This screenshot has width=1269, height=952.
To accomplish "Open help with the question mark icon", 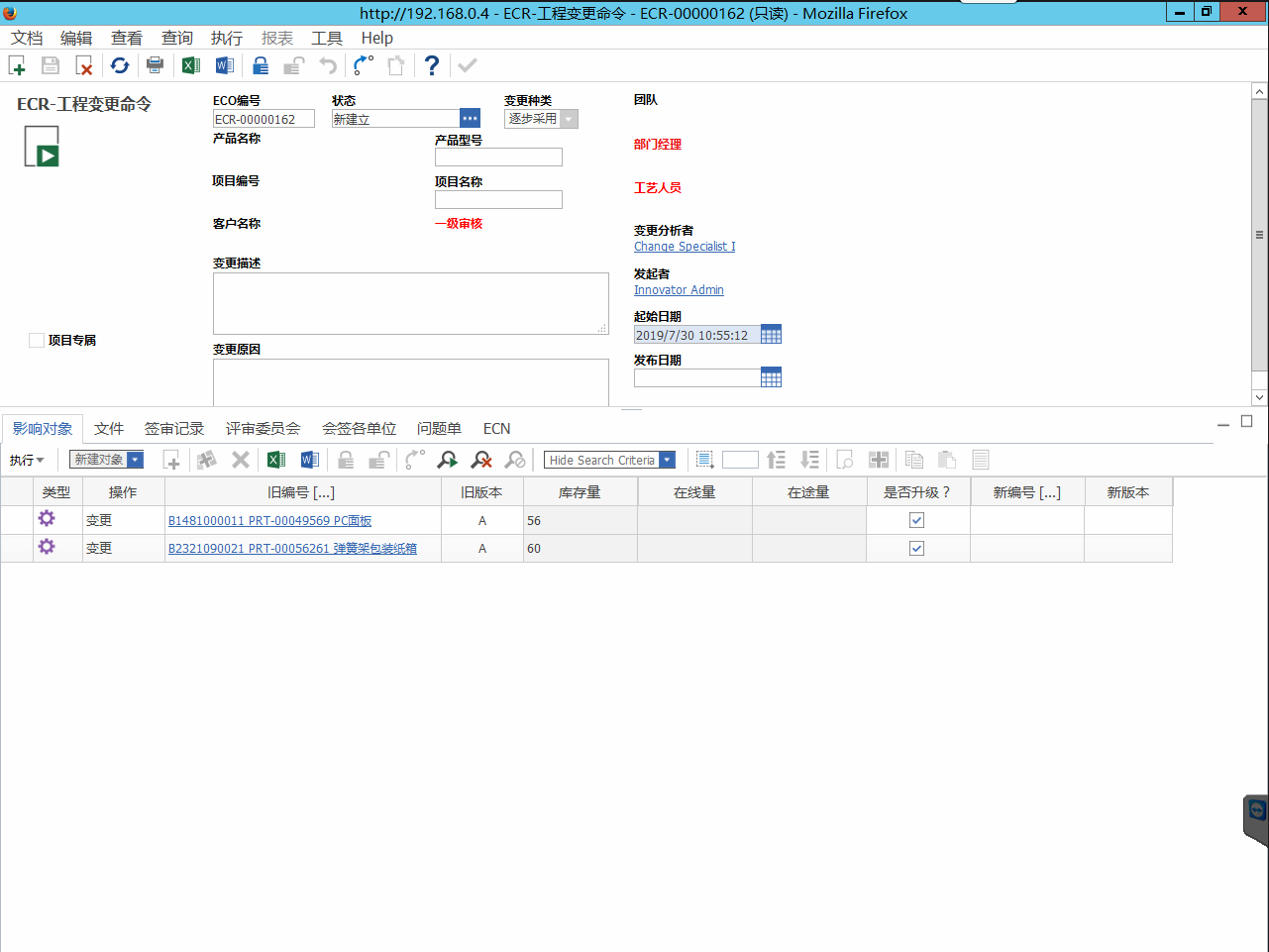I will (x=431, y=65).
